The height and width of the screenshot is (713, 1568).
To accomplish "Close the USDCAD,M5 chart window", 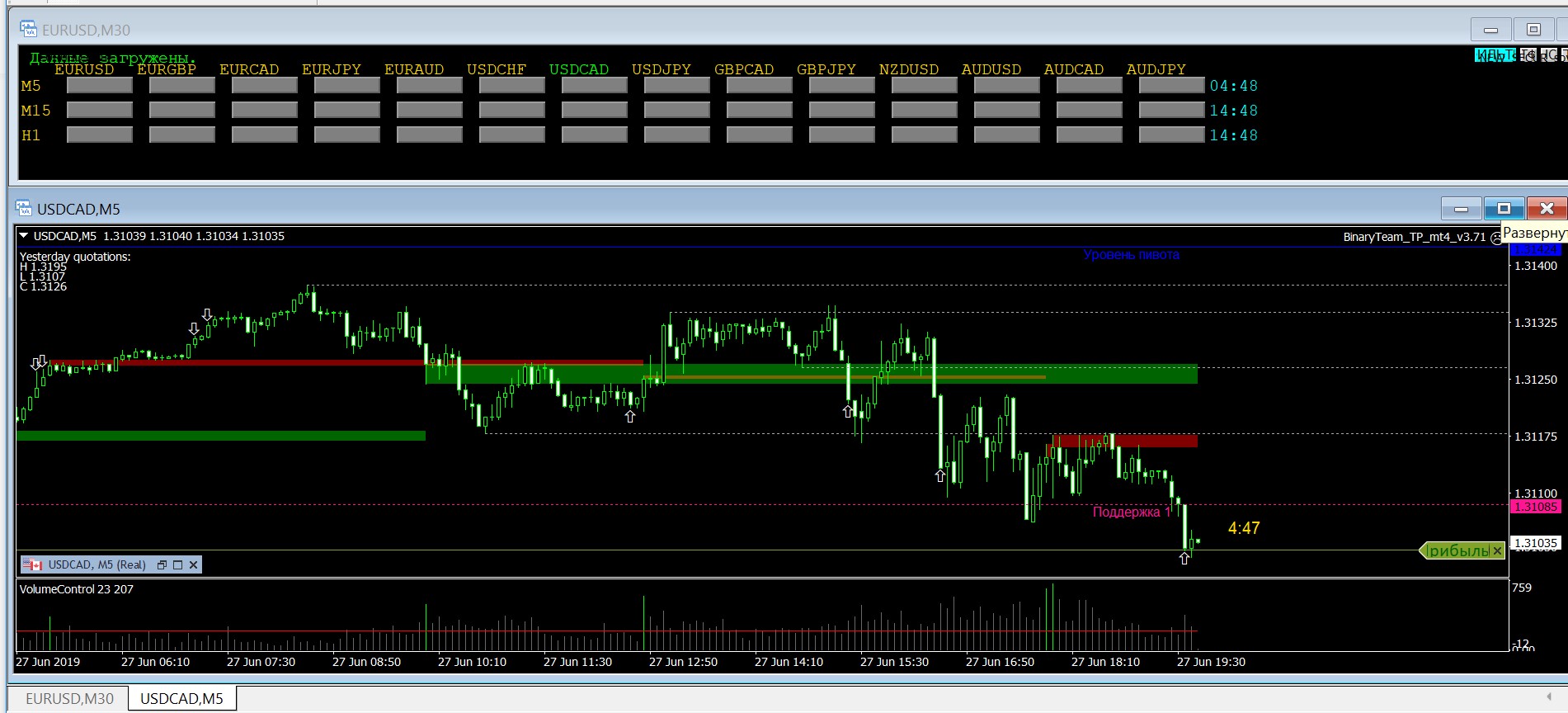I will point(1547,209).
